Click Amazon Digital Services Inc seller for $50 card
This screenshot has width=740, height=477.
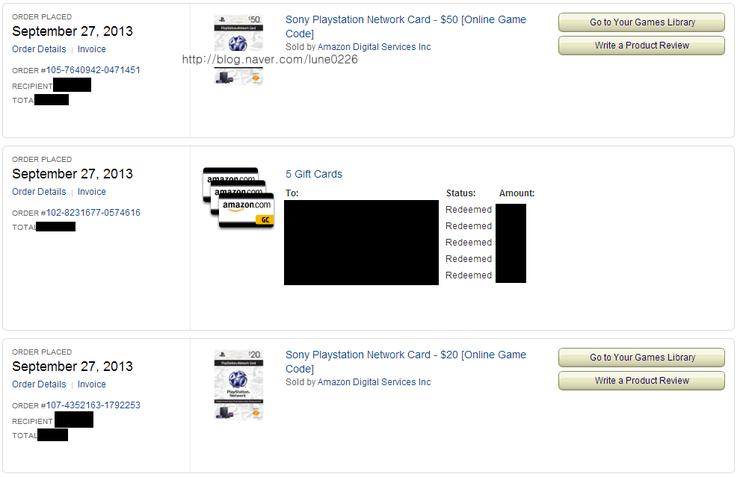tap(374, 47)
